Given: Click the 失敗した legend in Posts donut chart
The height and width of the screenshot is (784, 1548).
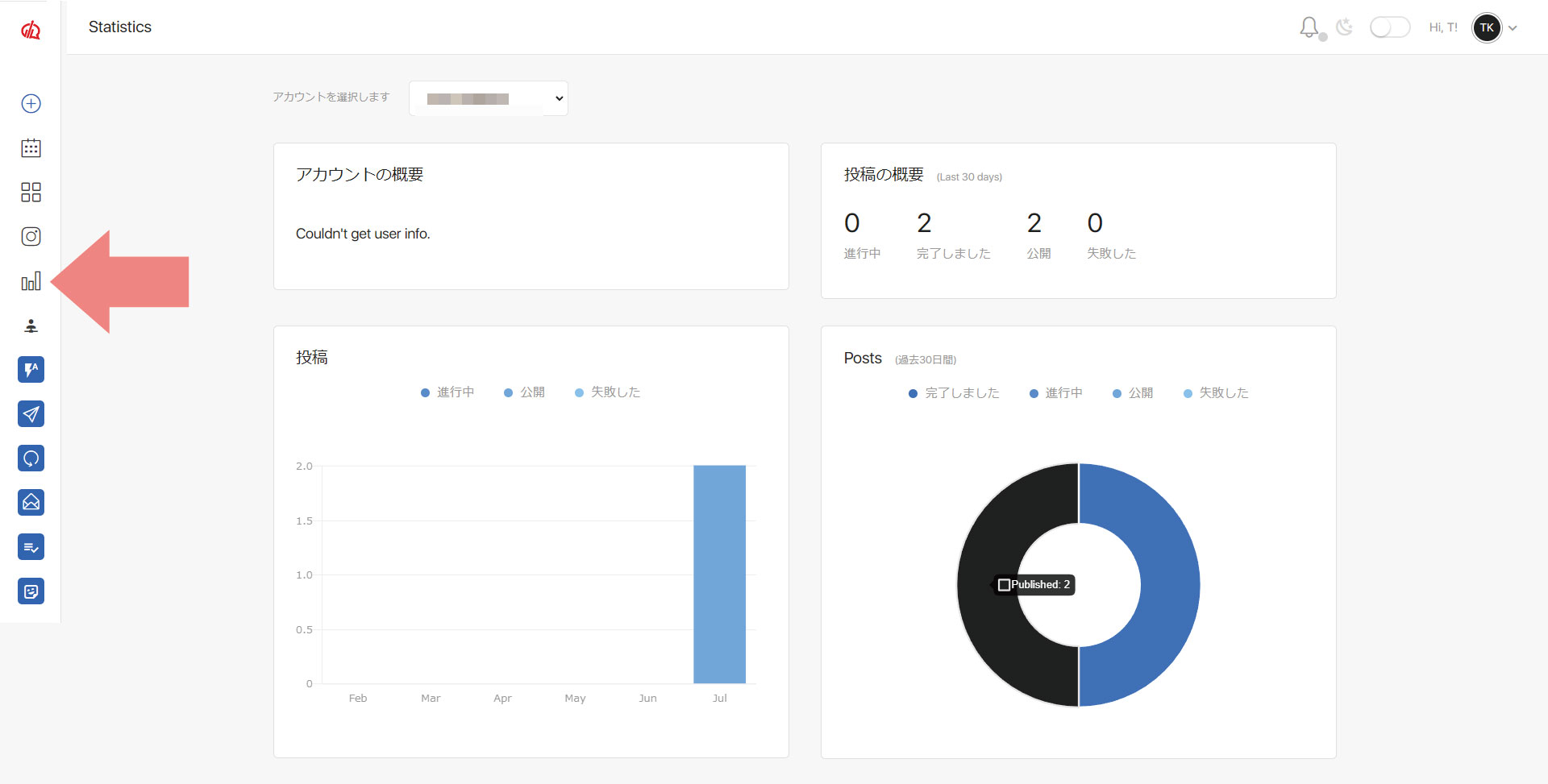Looking at the screenshot, I should (1216, 393).
